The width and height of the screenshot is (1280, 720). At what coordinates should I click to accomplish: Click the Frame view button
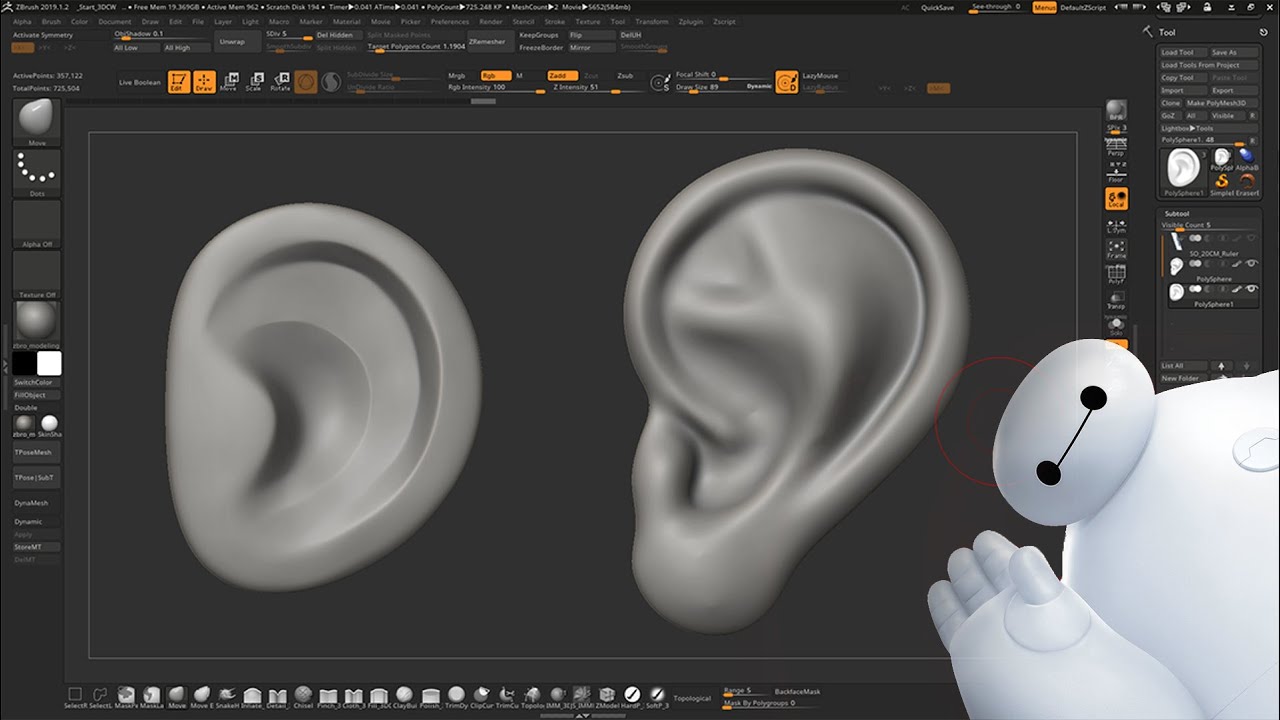[1117, 250]
